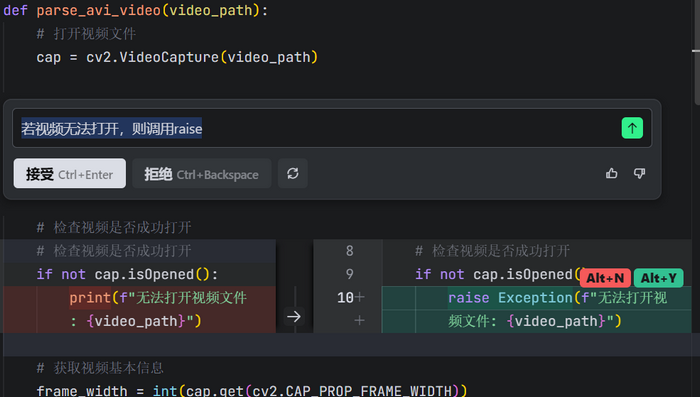Click the comment # 打开视频文件
The image size is (700, 397).
click(x=86, y=33)
